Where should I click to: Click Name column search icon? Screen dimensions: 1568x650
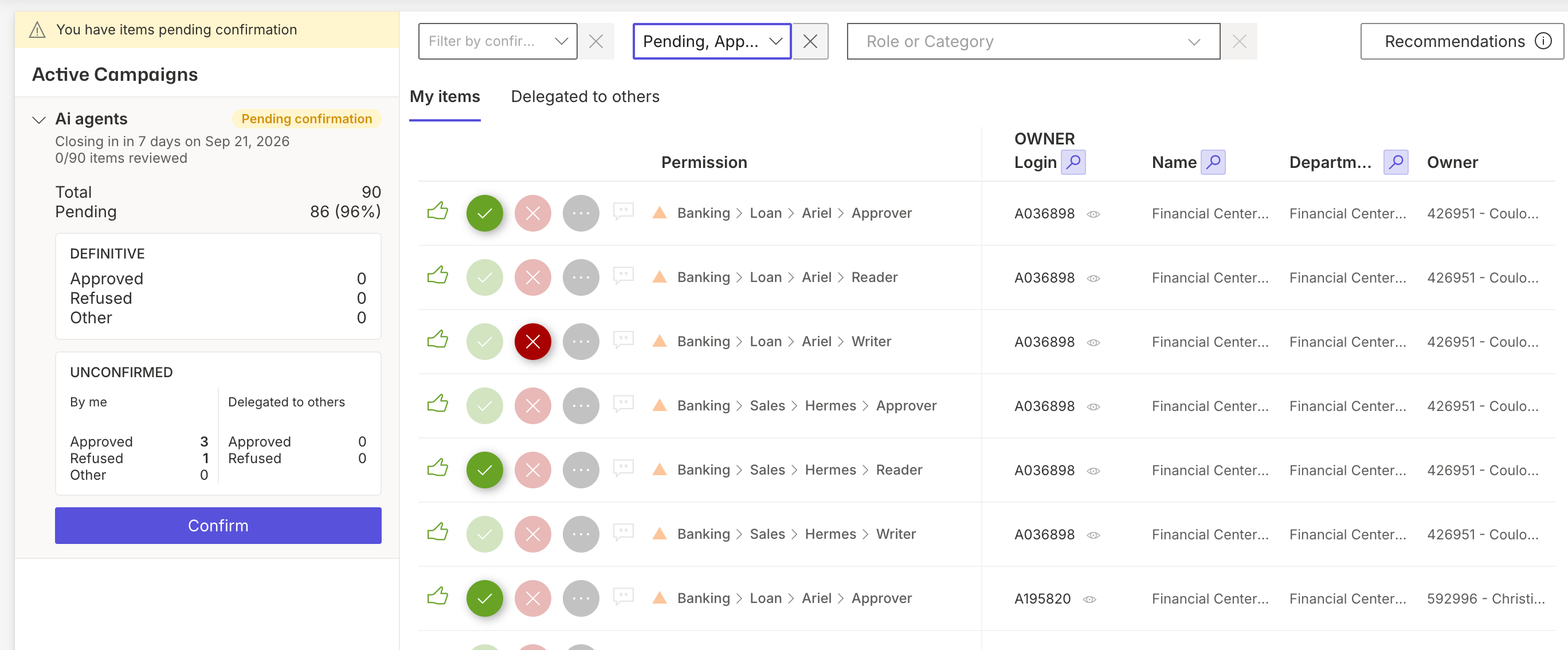(x=1213, y=163)
